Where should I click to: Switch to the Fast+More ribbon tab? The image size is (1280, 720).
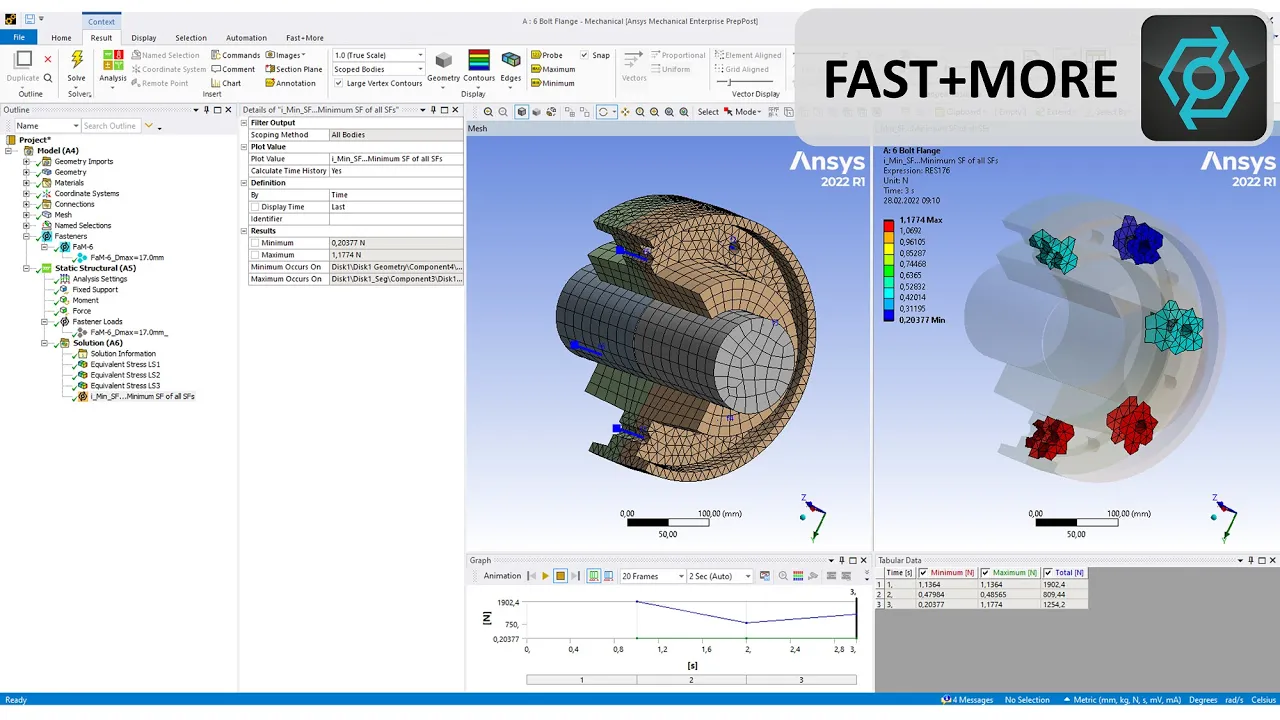point(305,38)
